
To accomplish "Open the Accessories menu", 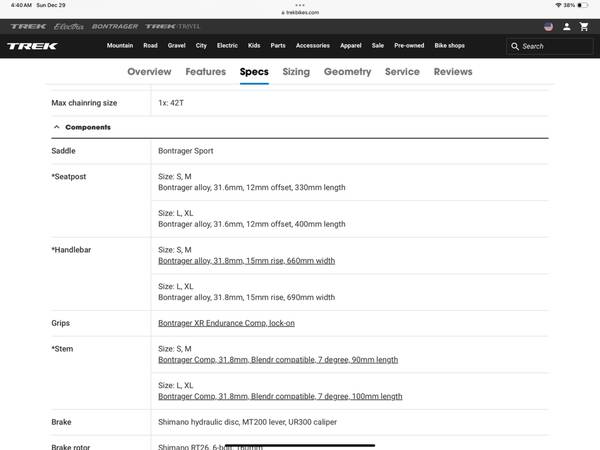I will tap(312, 46).
